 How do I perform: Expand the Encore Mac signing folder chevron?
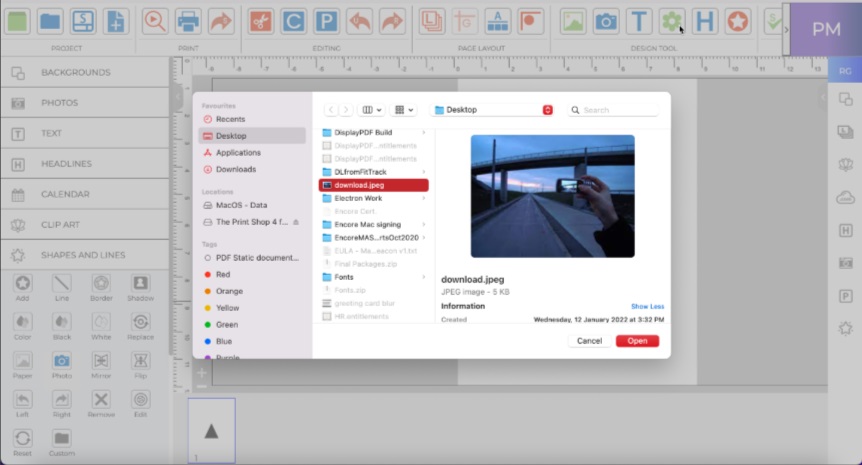(x=424, y=225)
